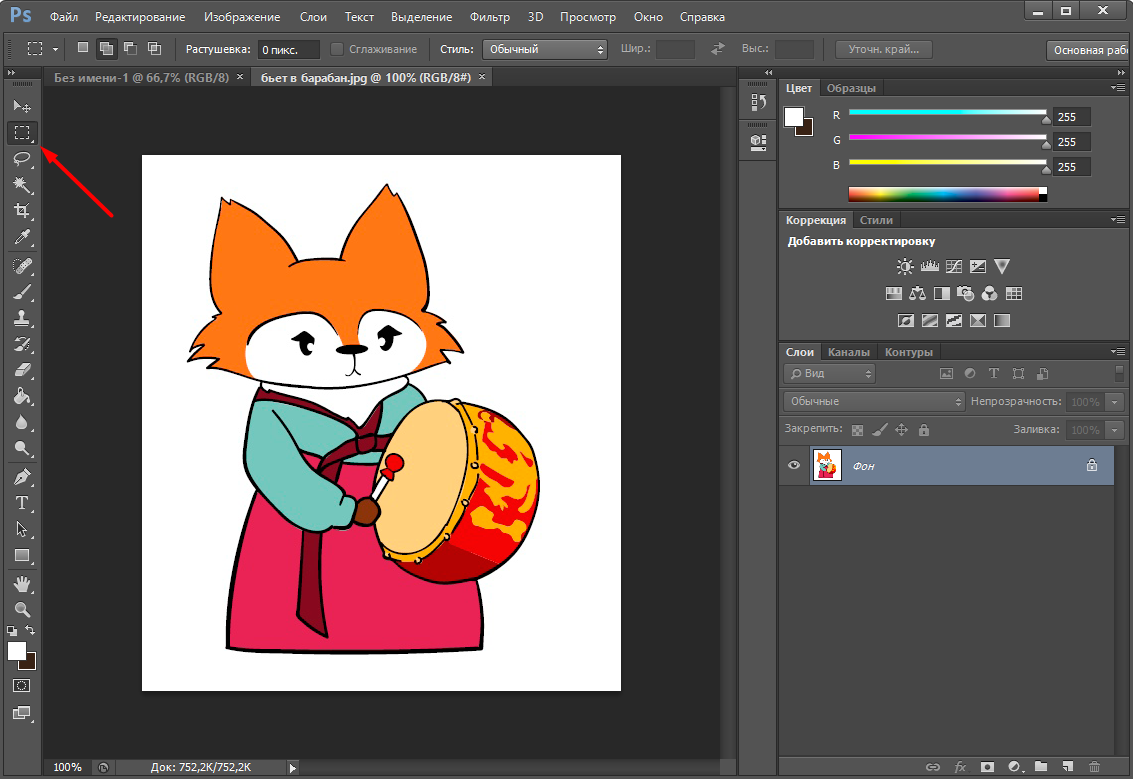Image resolution: width=1133 pixels, height=779 pixels.
Task: Select the Move tool
Action: point(22,106)
